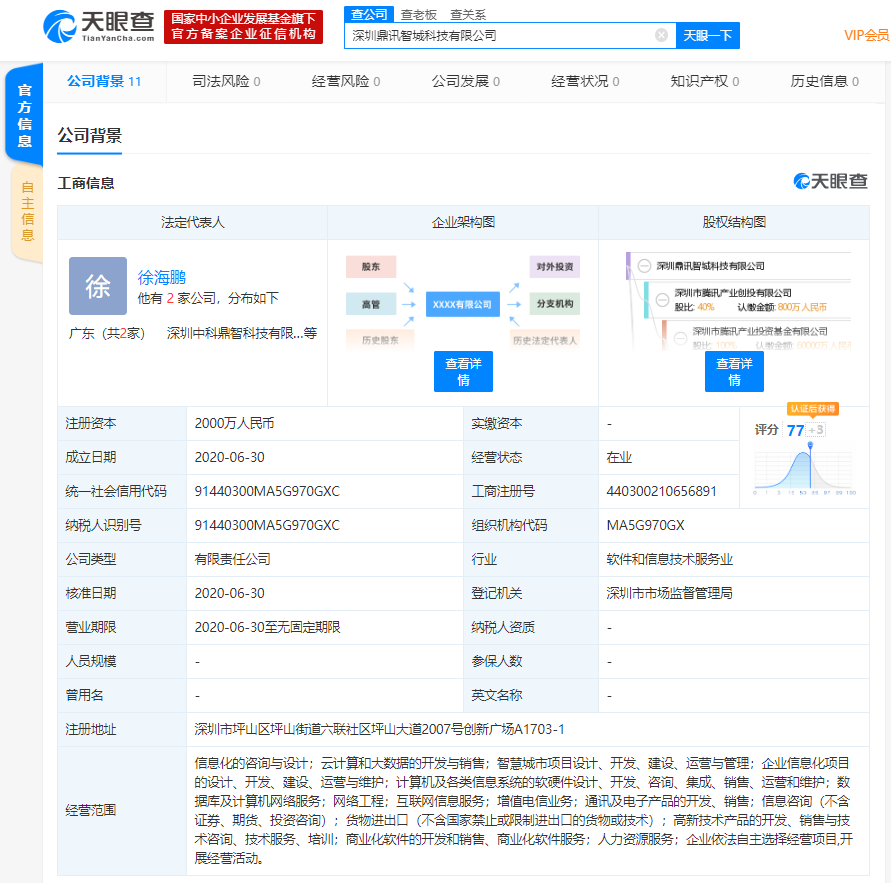The width and height of the screenshot is (891, 883).
Task: Click the 徐 avatar thumbnail
Action: (x=98, y=286)
